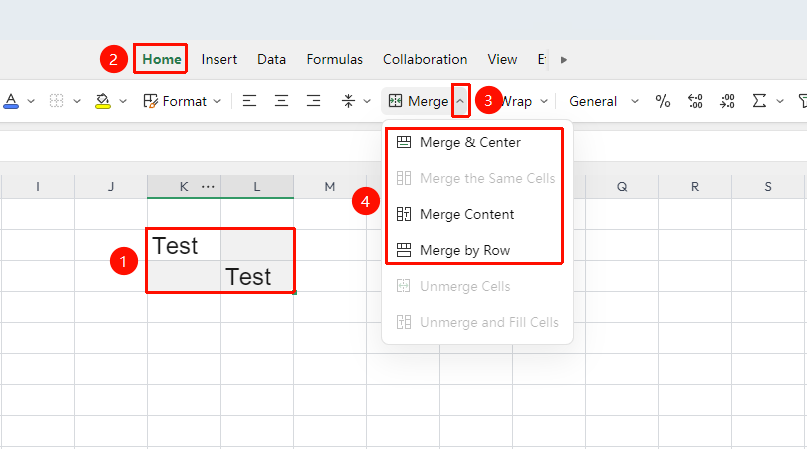Image resolution: width=807 pixels, height=449 pixels.
Task: Open the font color dropdown arrow
Action: click(31, 101)
